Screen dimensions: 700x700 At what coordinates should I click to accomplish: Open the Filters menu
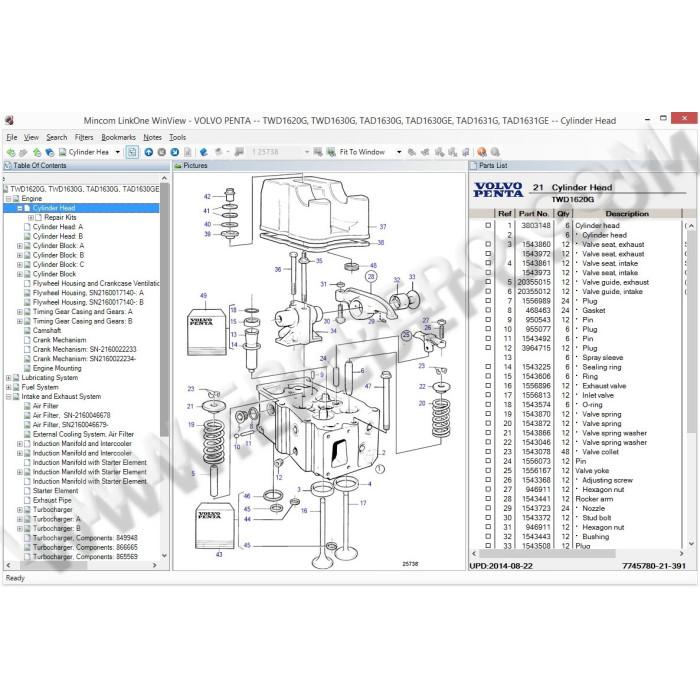point(84,138)
